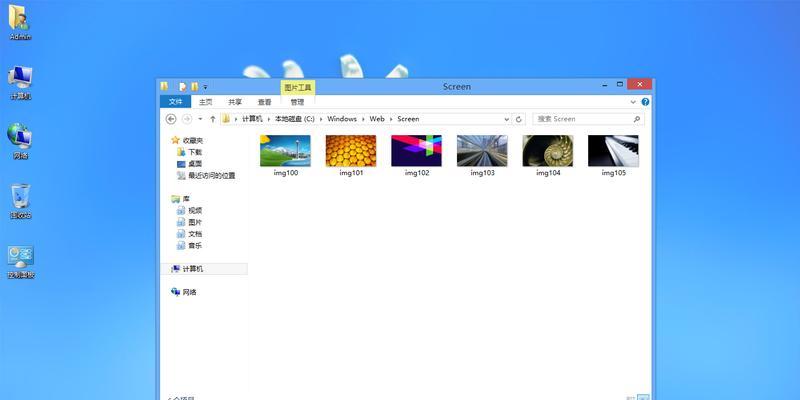Expand the address bar history dropdown

507,119
